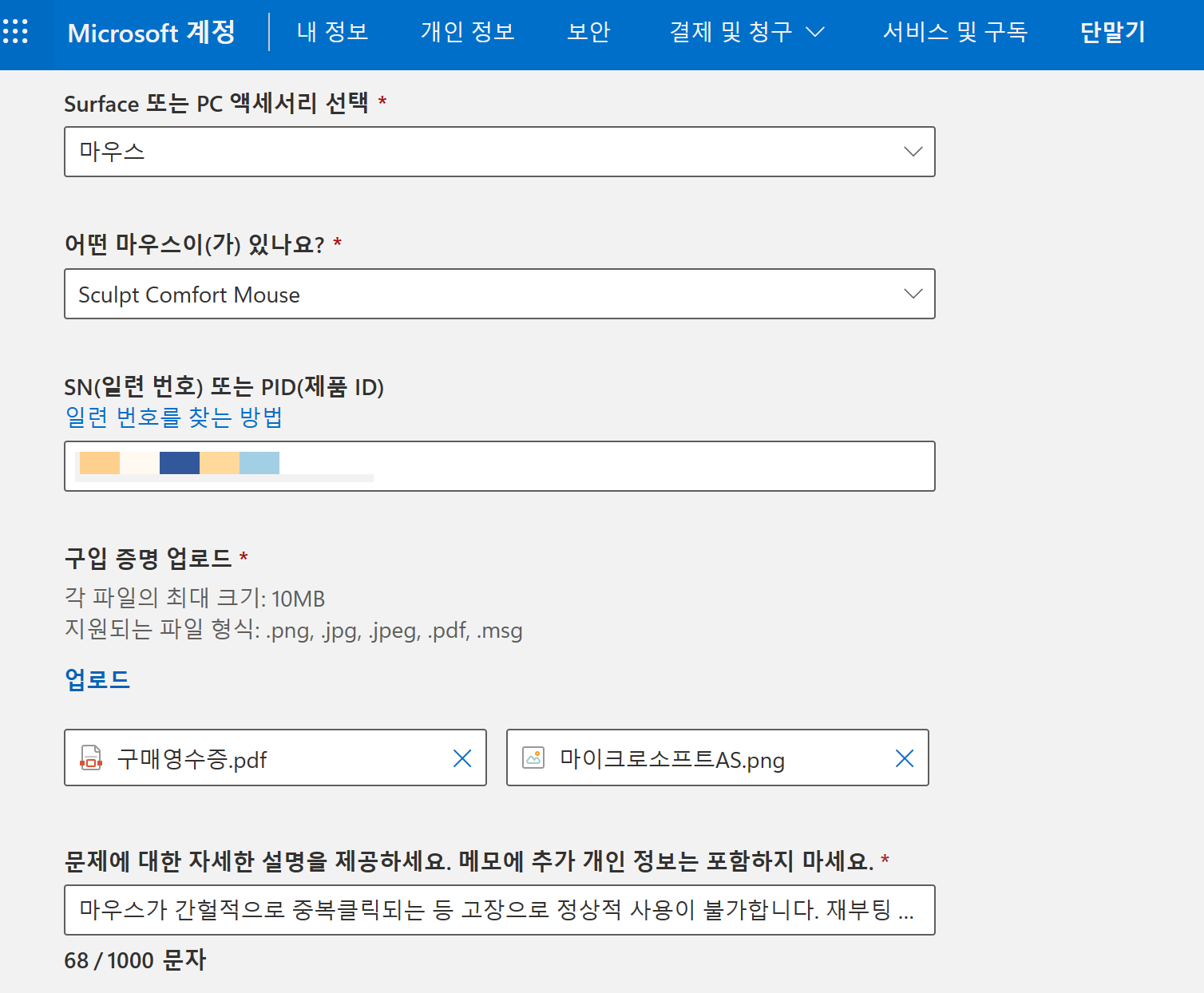1204x993 pixels.
Task: Click the PDF file icon for 구매영수증.pdf
Action: tap(91, 758)
